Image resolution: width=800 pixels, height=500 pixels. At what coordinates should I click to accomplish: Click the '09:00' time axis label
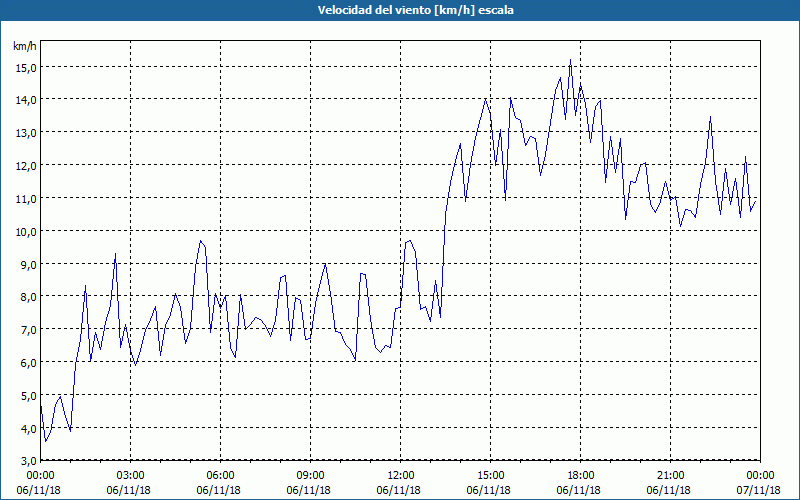(310, 476)
